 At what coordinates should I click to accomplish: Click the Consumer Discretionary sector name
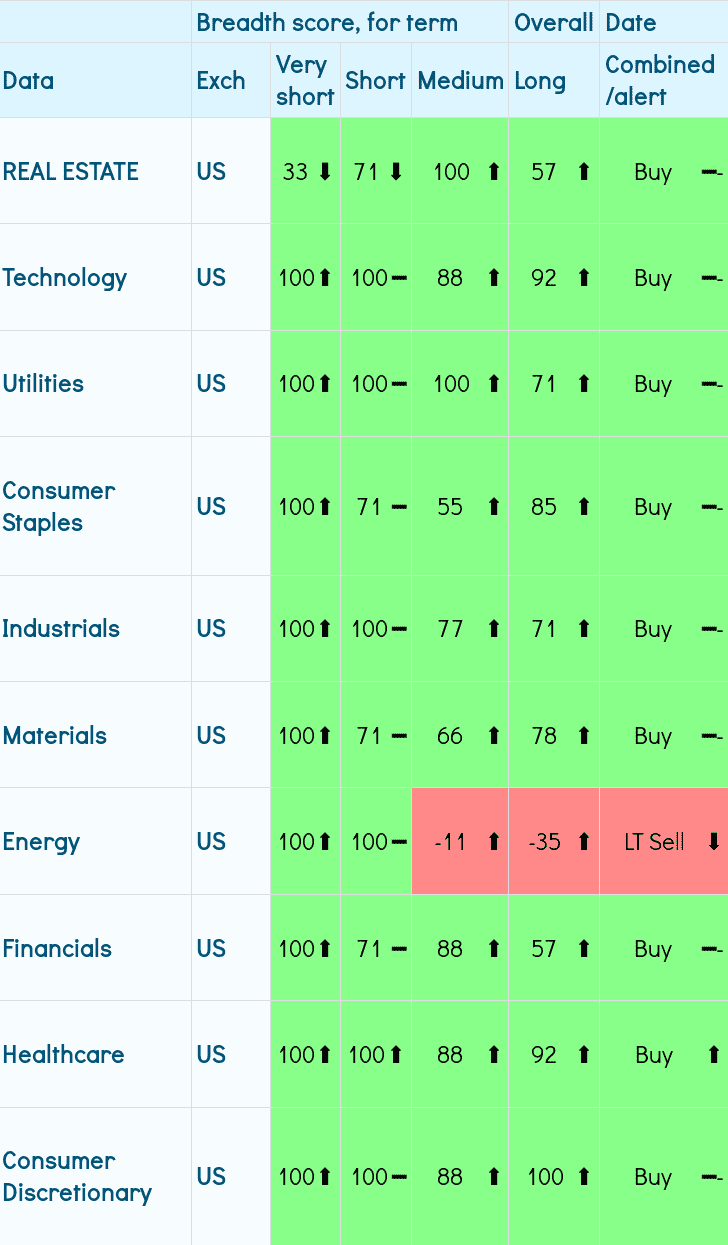coord(77,1177)
